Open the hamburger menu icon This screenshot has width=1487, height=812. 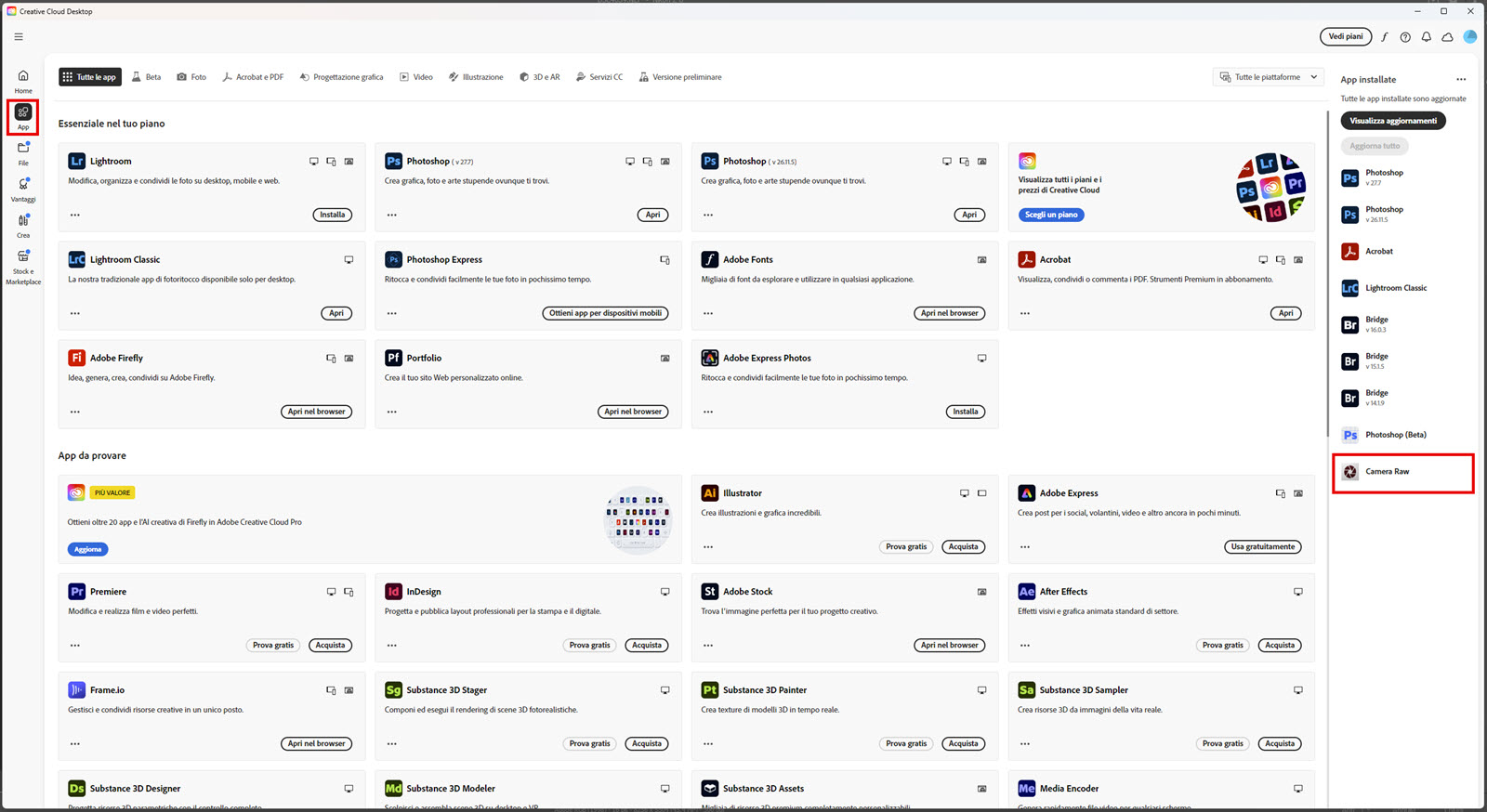click(x=19, y=37)
